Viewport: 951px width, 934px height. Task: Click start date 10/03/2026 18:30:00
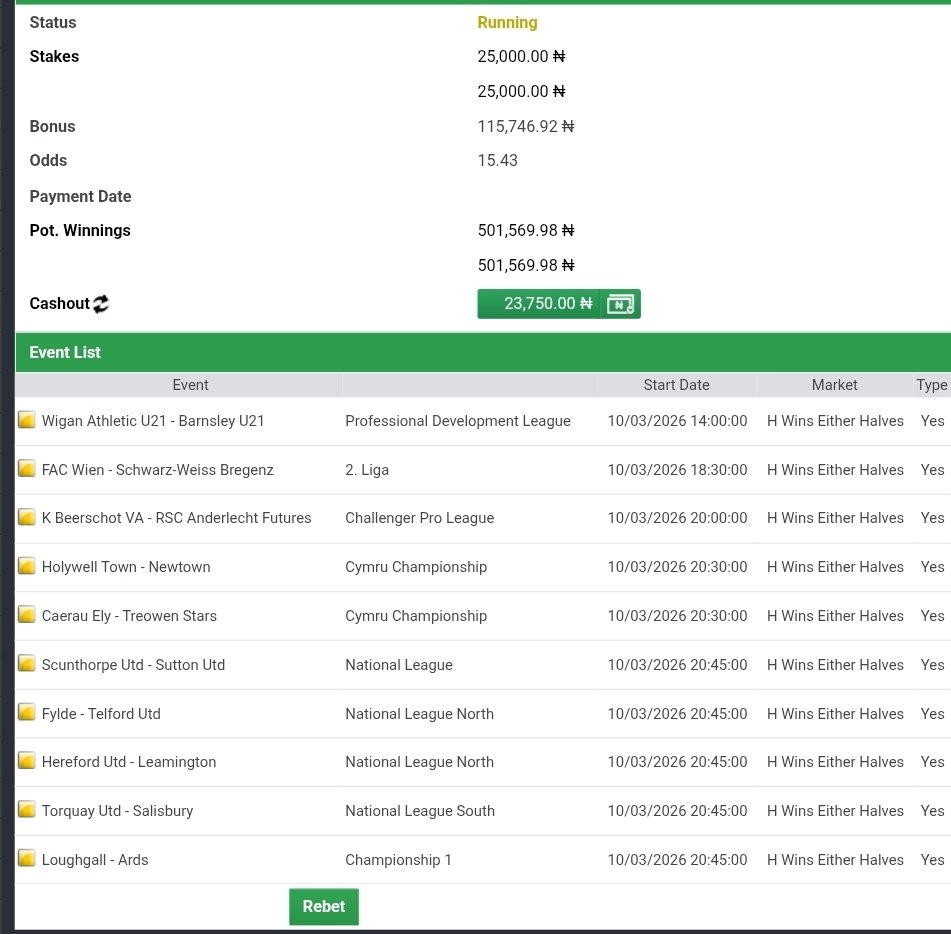click(x=677, y=470)
